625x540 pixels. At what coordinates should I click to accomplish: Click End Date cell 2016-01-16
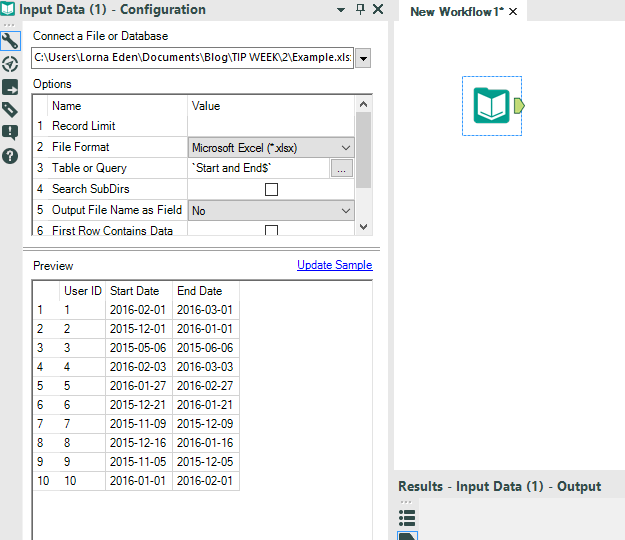tap(205, 442)
